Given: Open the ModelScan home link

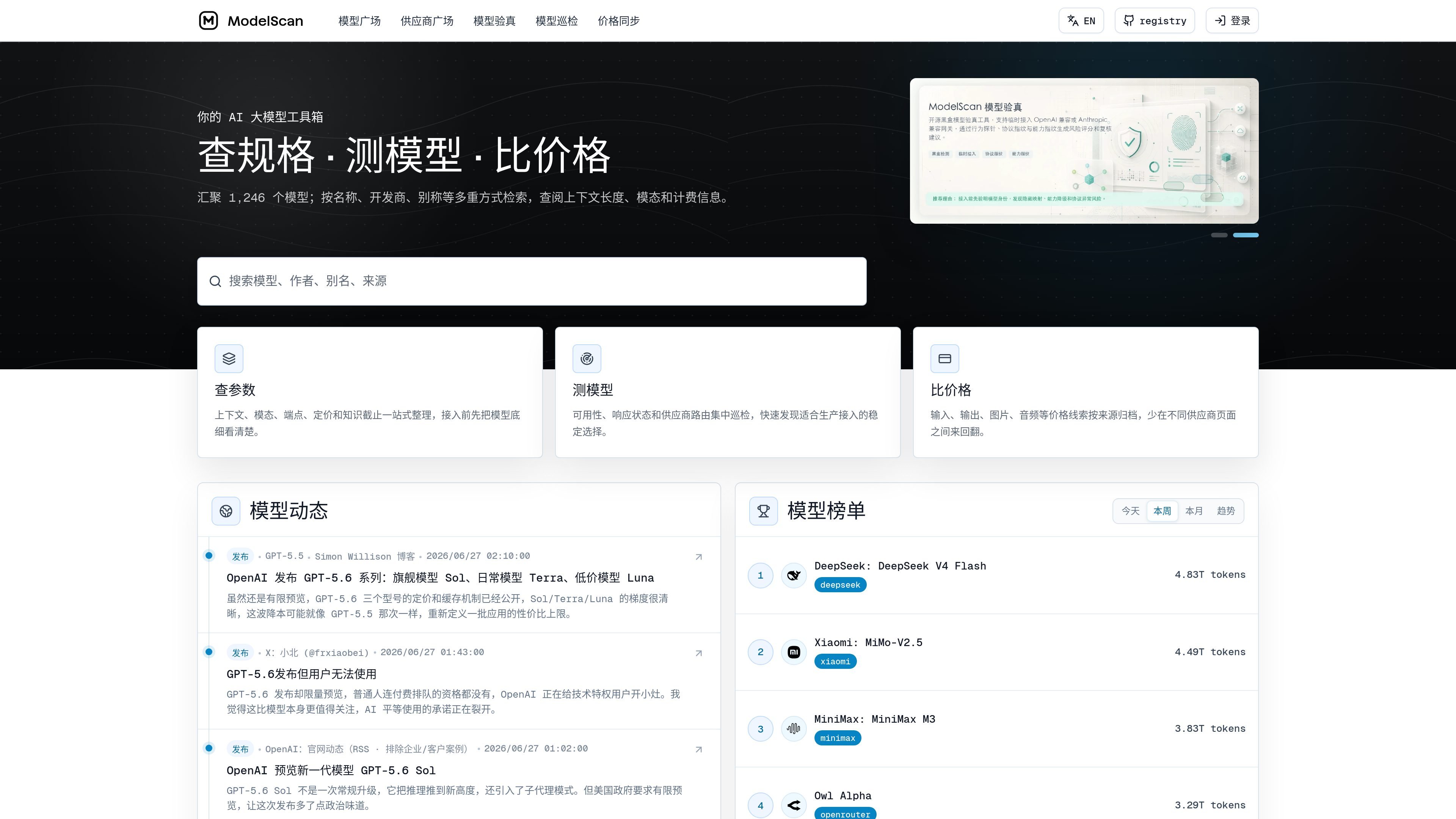Looking at the screenshot, I should click(x=251, y=21).
